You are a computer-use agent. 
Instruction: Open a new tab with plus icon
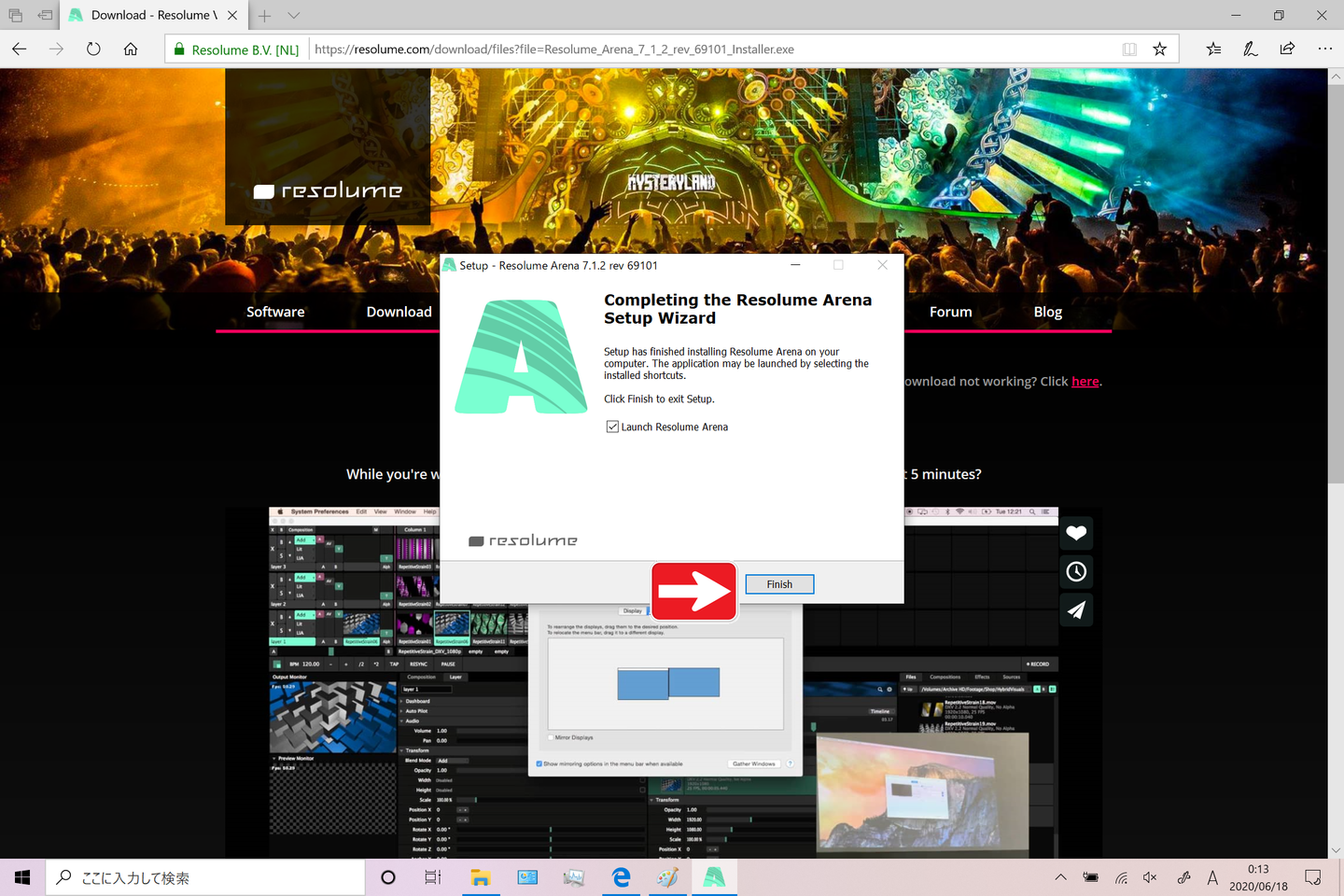coord(265,15)
